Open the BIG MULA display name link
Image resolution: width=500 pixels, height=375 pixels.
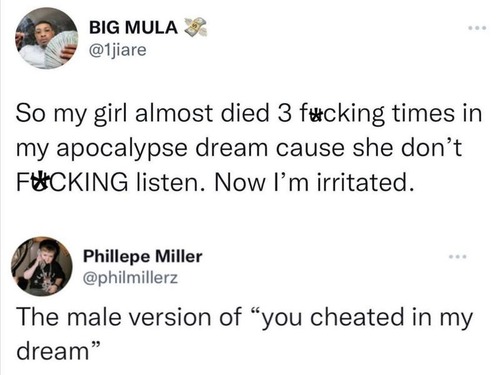pyautogui.click(x=133, y=27)
